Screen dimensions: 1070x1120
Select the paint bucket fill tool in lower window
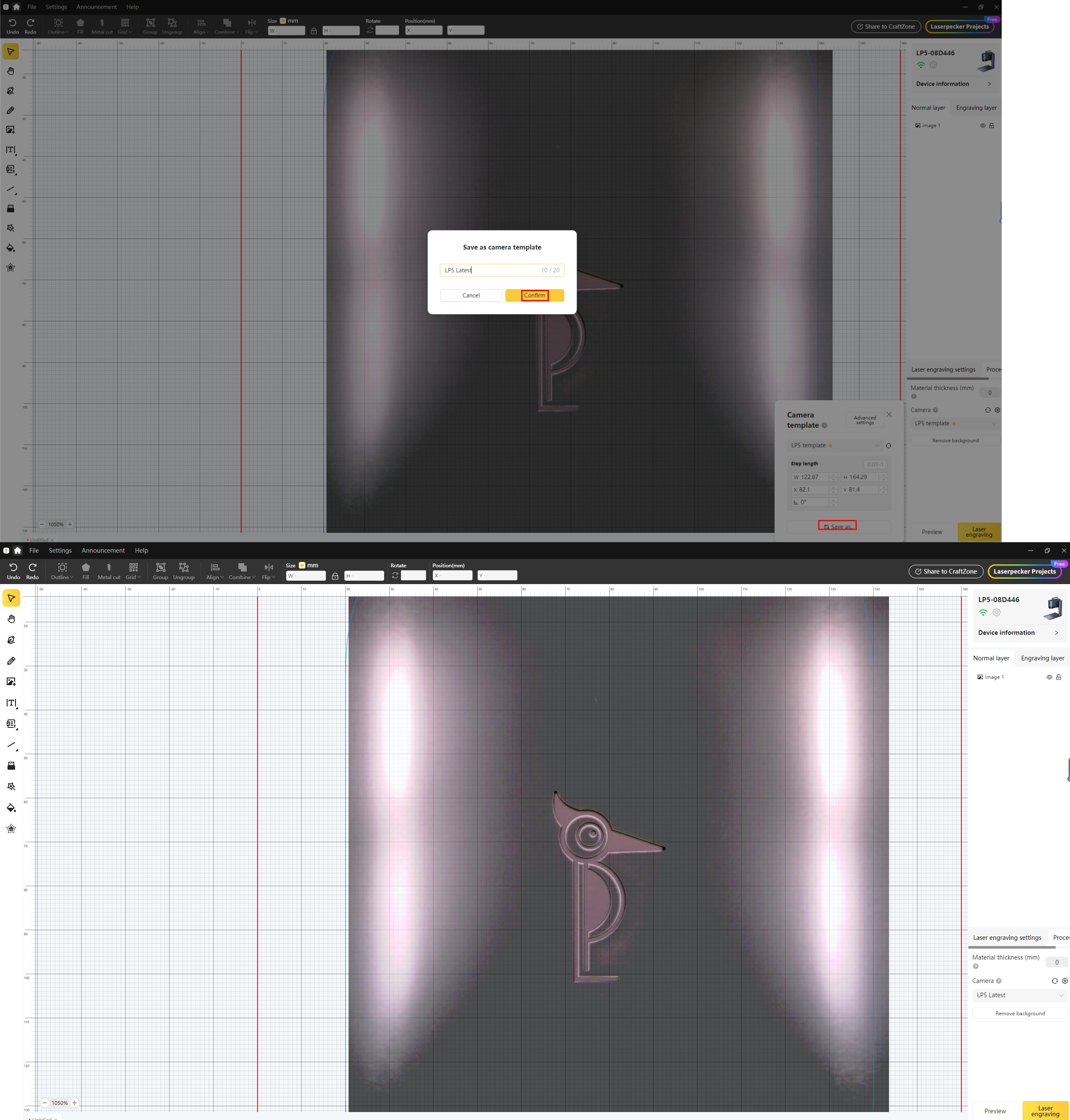(x=11, y=807)
